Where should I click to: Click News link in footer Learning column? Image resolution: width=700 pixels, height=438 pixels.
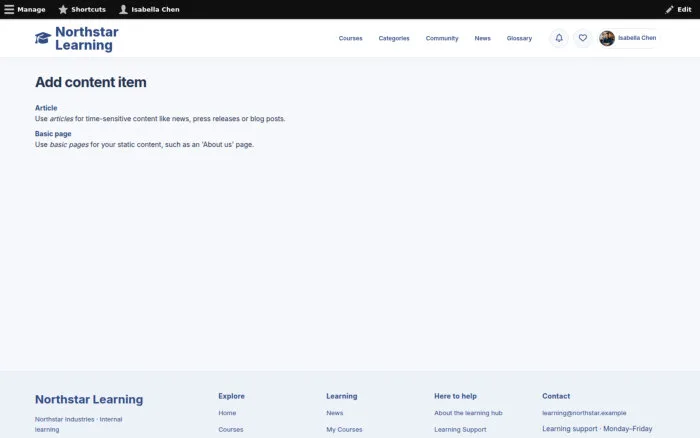click(x=335, y=413)
